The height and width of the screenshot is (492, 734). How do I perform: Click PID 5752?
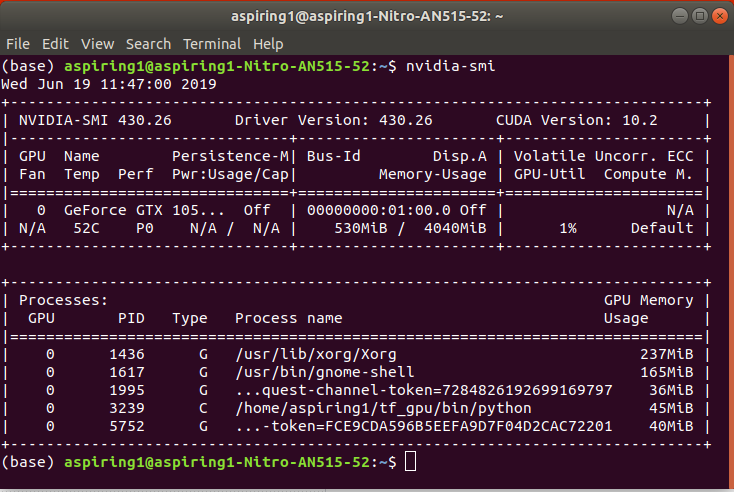coord(127,426)
